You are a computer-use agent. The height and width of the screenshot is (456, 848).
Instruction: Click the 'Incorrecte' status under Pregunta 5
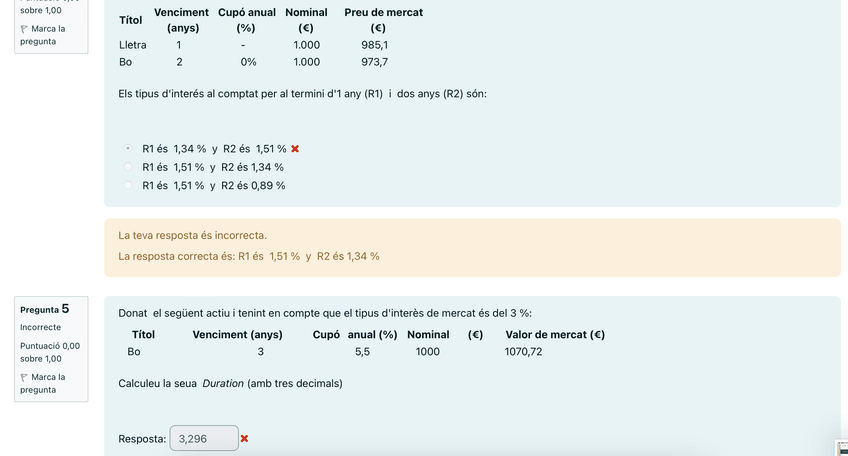point(40,327)
